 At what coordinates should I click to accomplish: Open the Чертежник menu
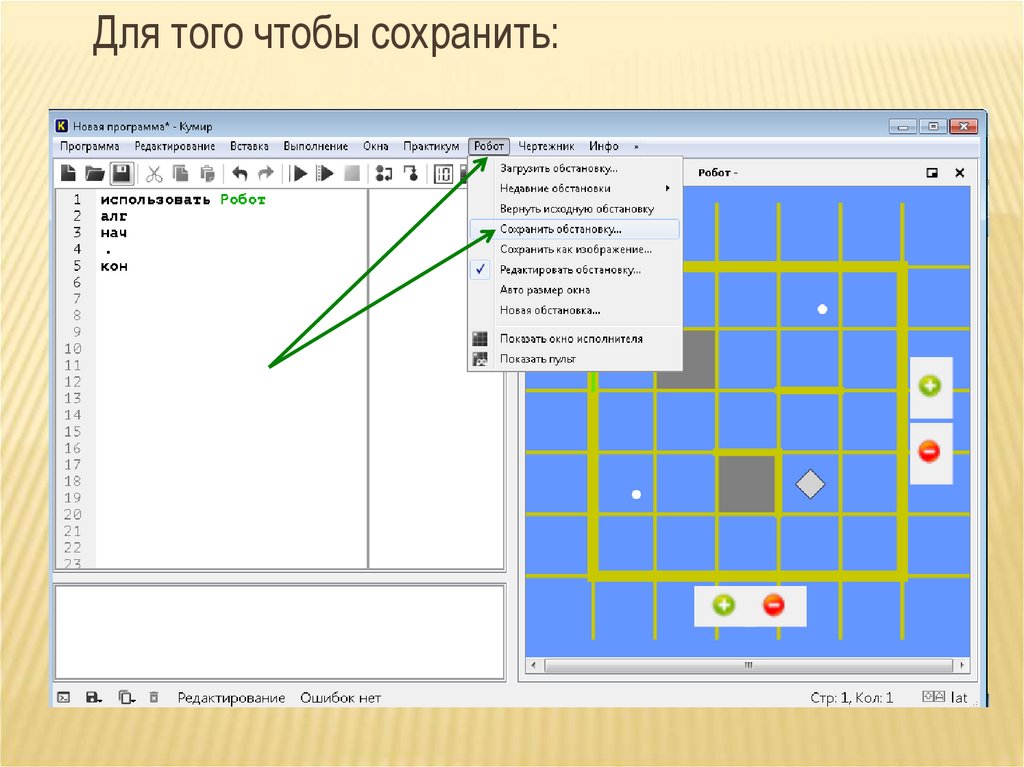coord(546,146)
